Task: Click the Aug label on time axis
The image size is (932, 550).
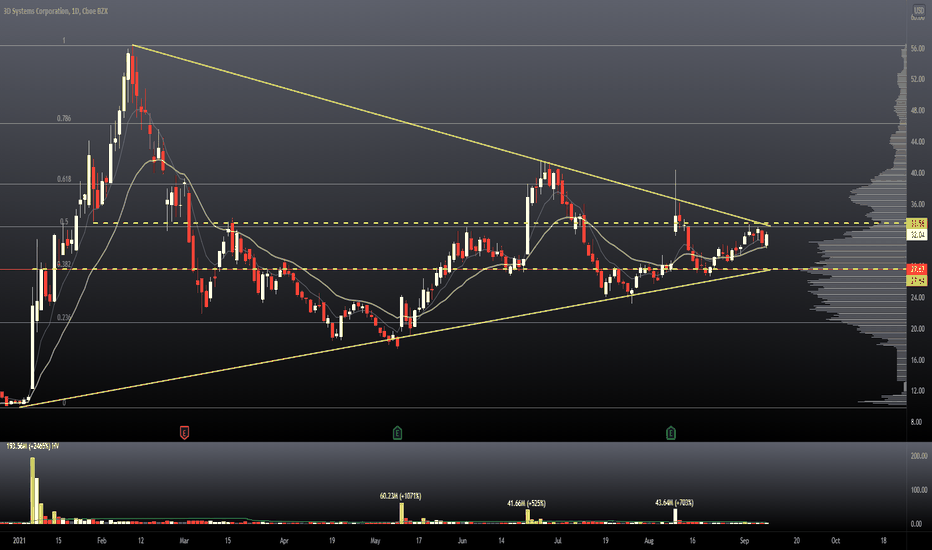Action: (x=648, y=540)
